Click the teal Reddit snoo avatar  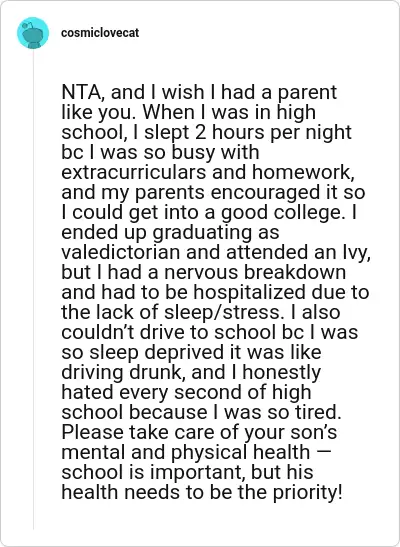point(33,33)
